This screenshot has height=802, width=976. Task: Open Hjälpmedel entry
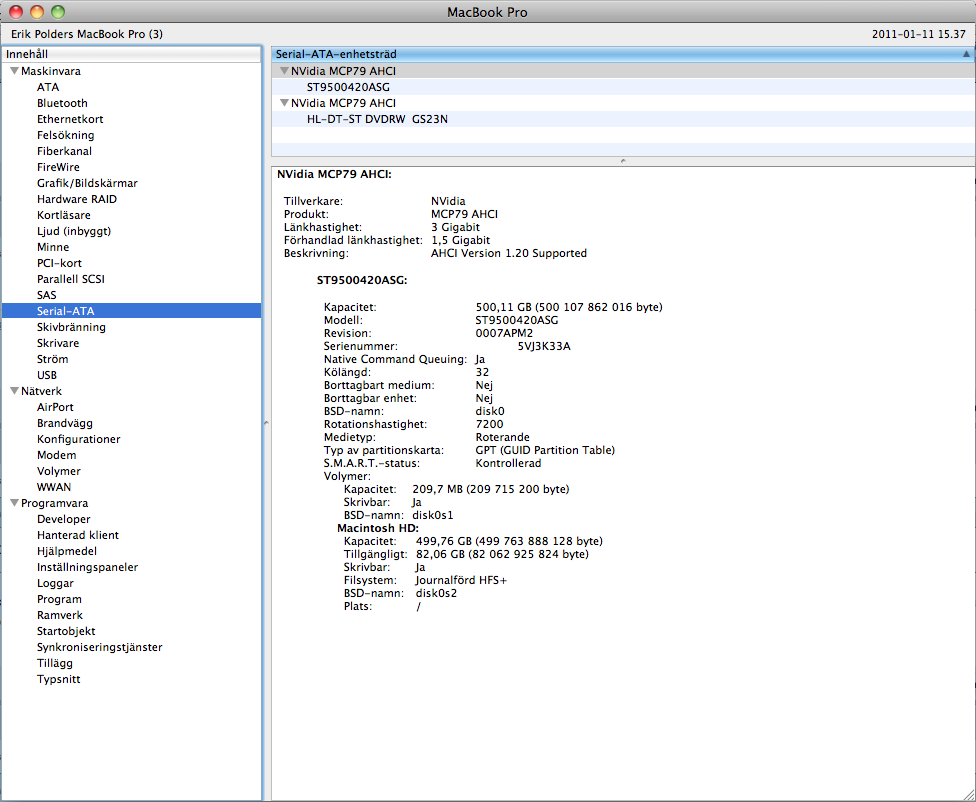67,551
